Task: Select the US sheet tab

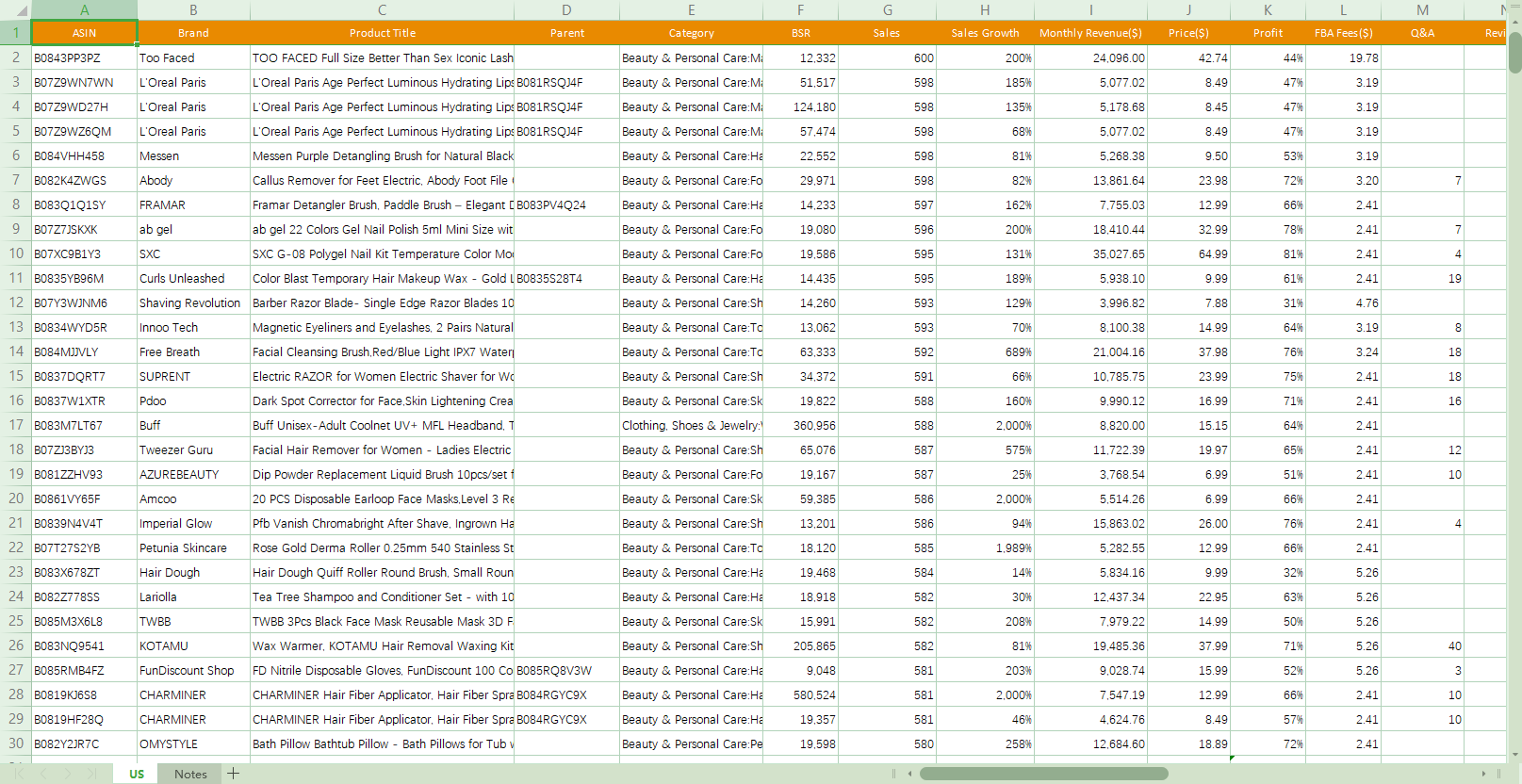Action: point(137,774)
